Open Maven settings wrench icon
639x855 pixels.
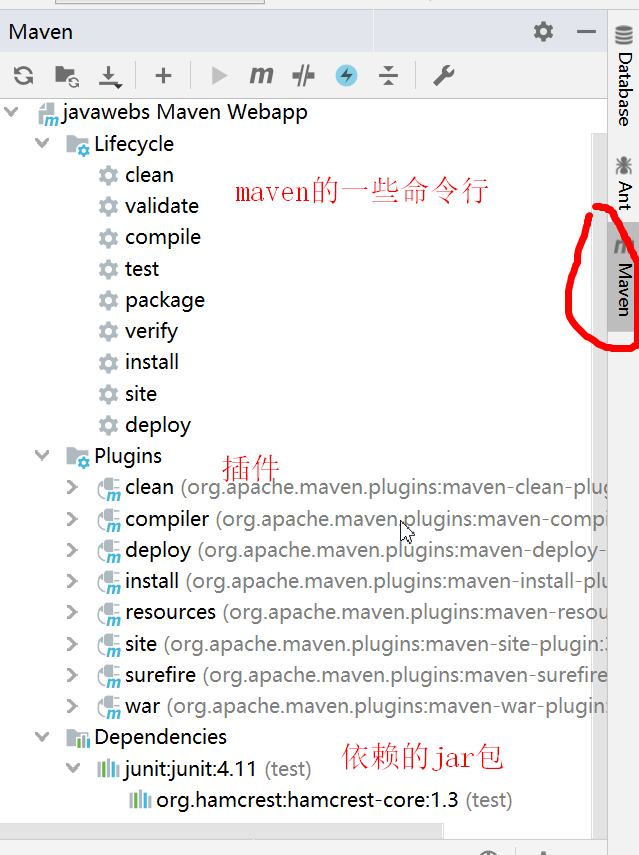(x=444, y=75)
